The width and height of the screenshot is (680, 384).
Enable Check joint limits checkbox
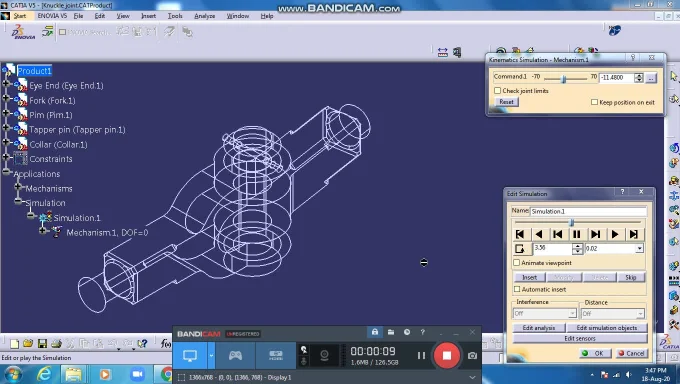pos(497,91)
